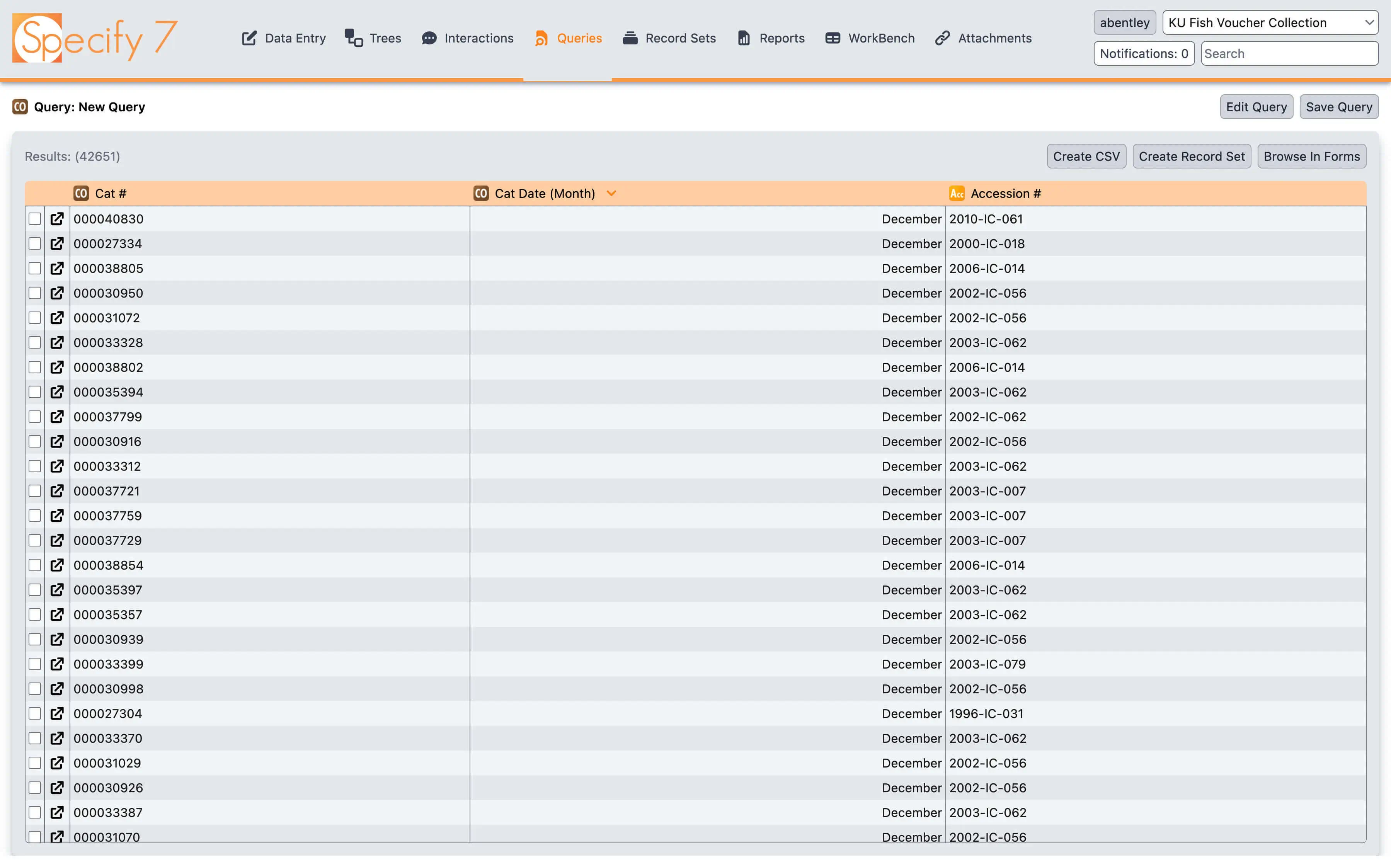Screen dimensions: 1391x868
Task: Click Accession # column header to sort
Action: pos(1005,194)
